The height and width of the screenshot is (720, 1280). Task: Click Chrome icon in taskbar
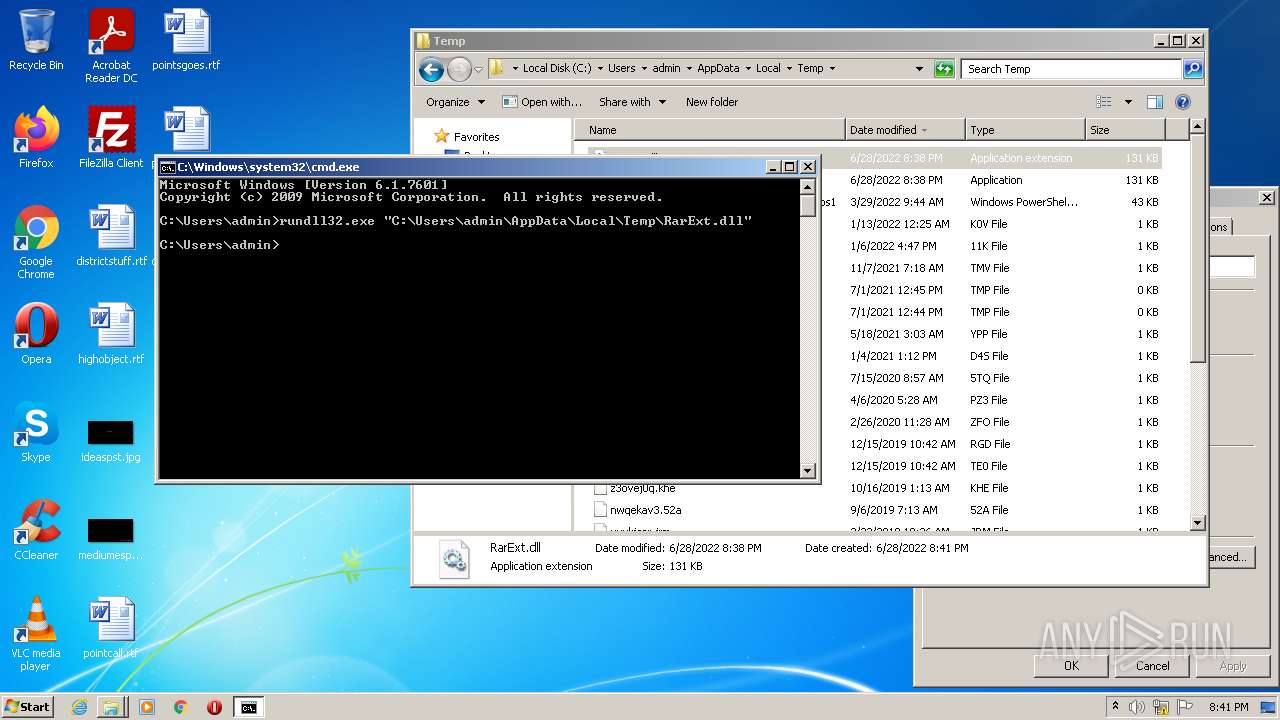coord(181,707)
